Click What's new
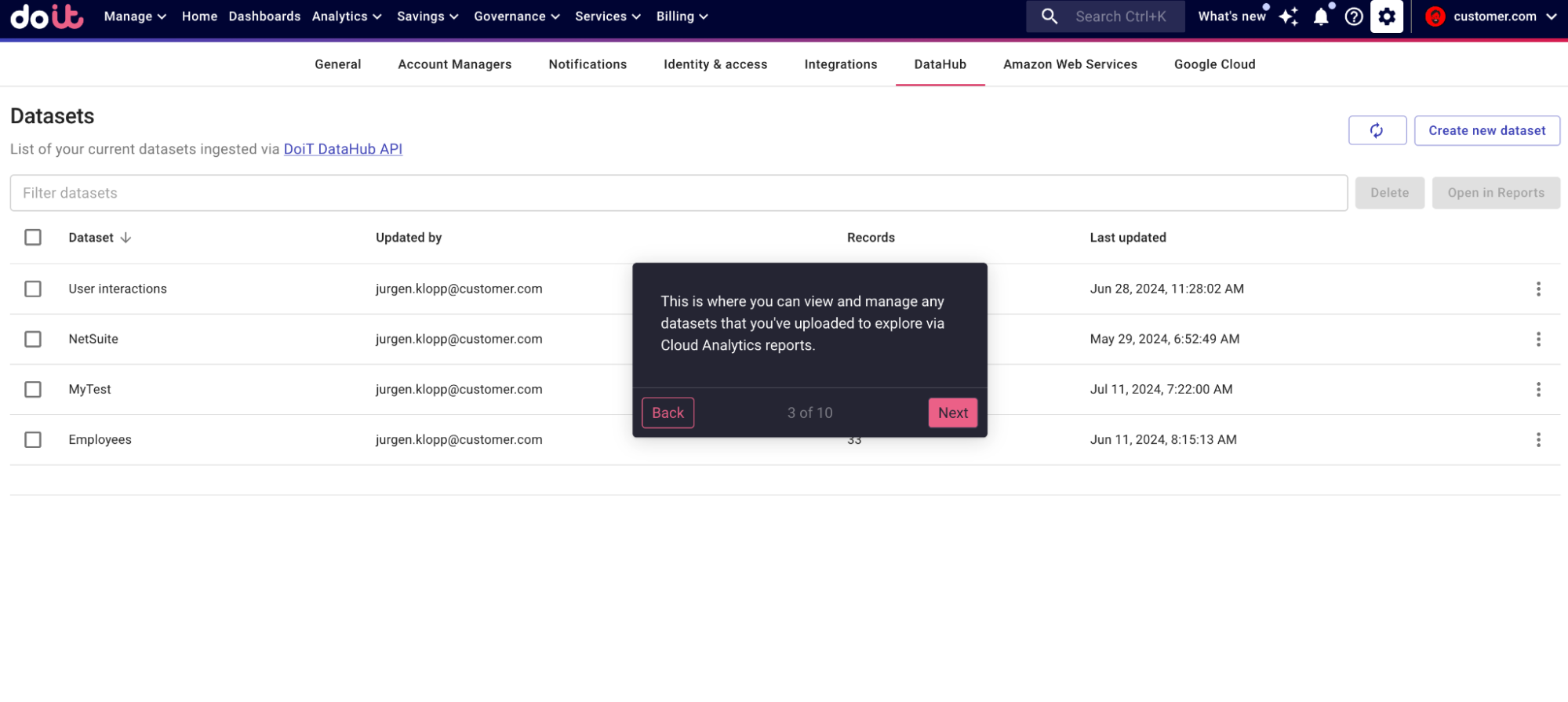This screenshot has width=1568, height=702. click(1231, 16)
